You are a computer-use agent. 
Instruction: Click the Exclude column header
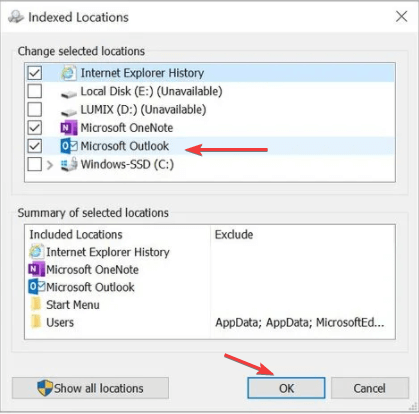[234, 235]
